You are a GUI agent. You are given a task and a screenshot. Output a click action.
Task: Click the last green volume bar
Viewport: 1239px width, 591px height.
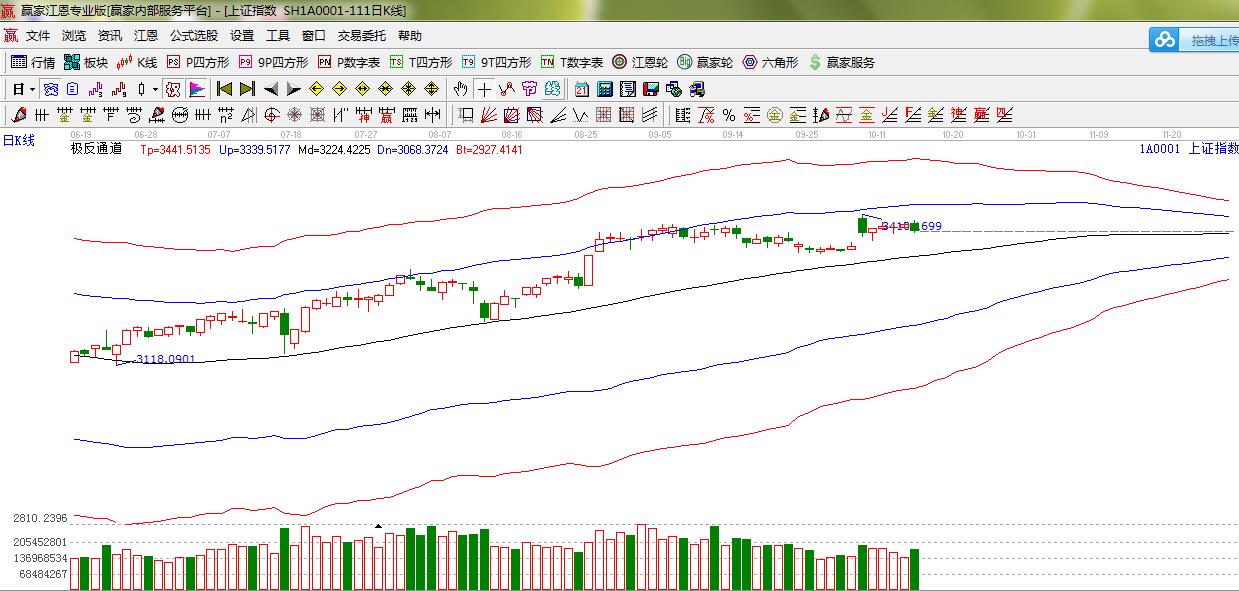click(x=914, y=569)
